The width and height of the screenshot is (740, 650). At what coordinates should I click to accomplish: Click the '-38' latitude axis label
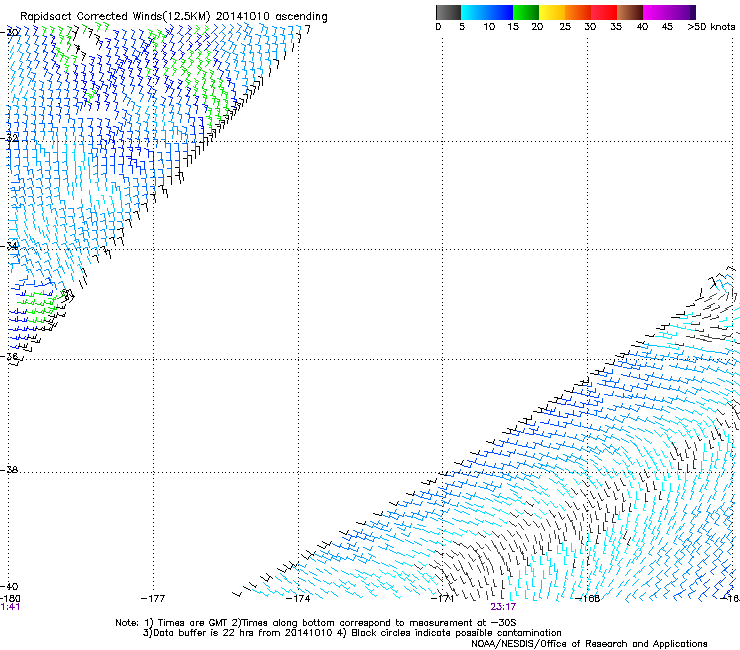coord(10,470)
